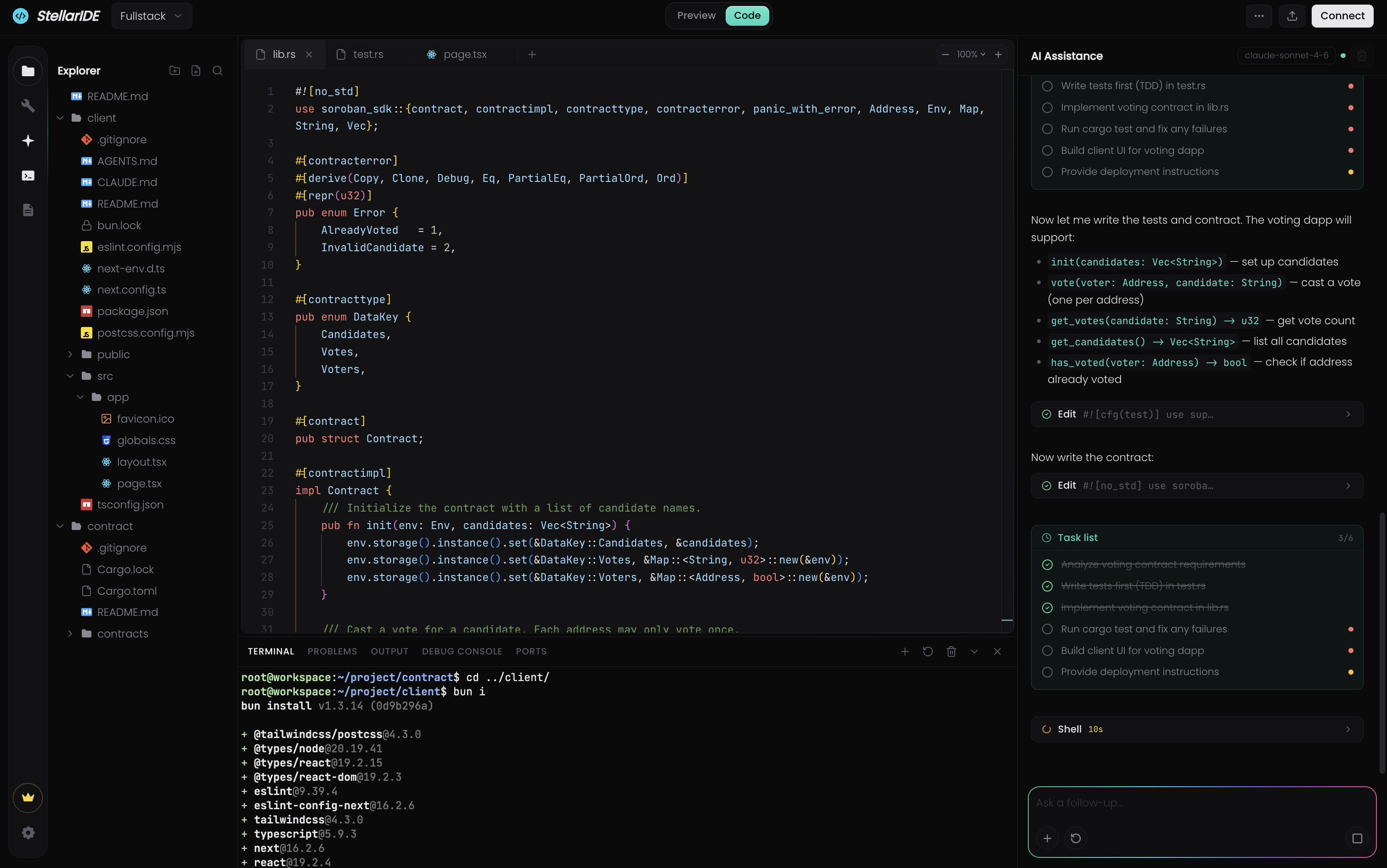1387x868 pixels.
Task: Open the more options ellipsis menu
Action: pos(1258,16)
